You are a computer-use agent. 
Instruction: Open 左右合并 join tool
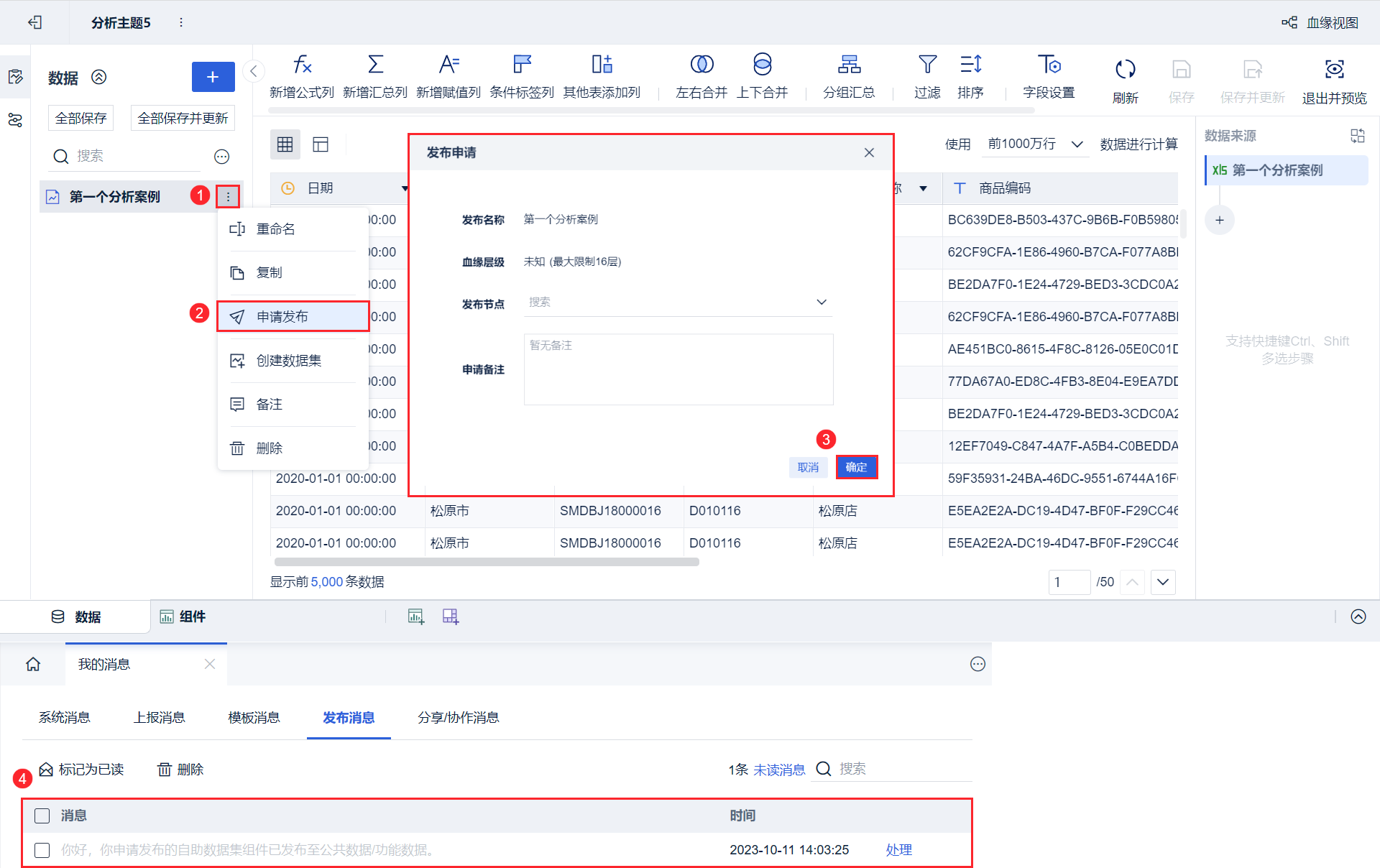coord(701,65)
